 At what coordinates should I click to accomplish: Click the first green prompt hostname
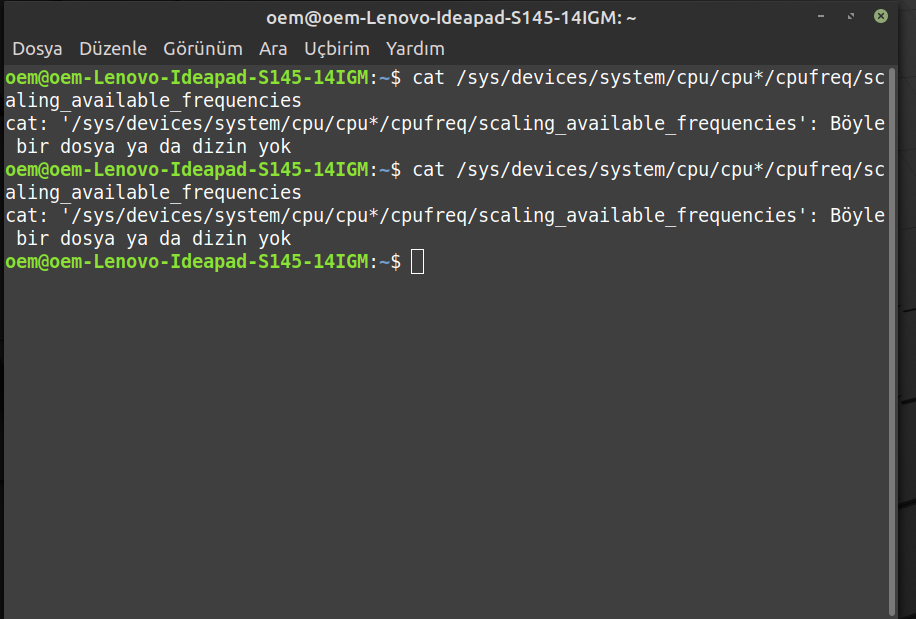click(x=186, y=77)
